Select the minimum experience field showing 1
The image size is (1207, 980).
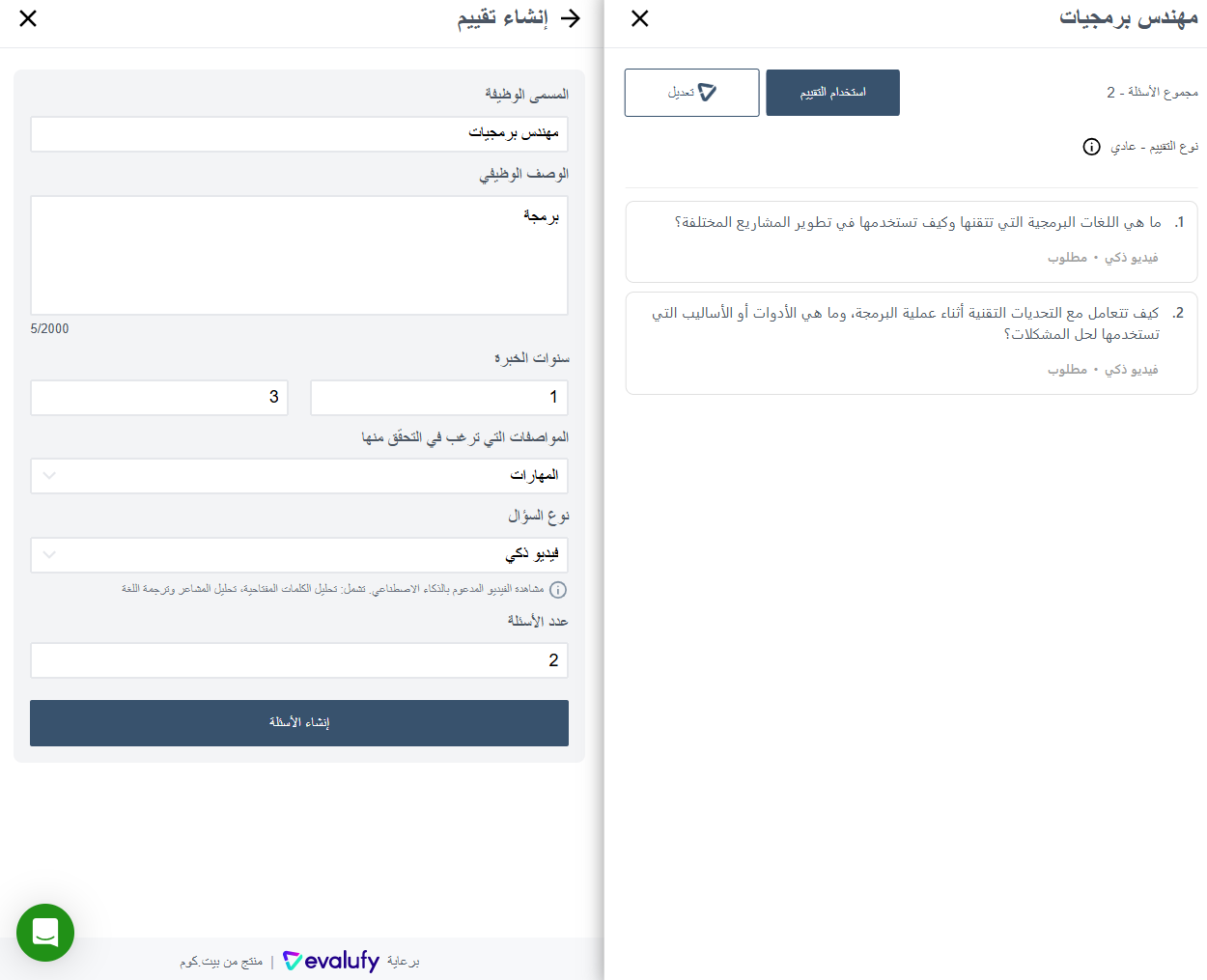pyautogui.click(x=439, y=398)
